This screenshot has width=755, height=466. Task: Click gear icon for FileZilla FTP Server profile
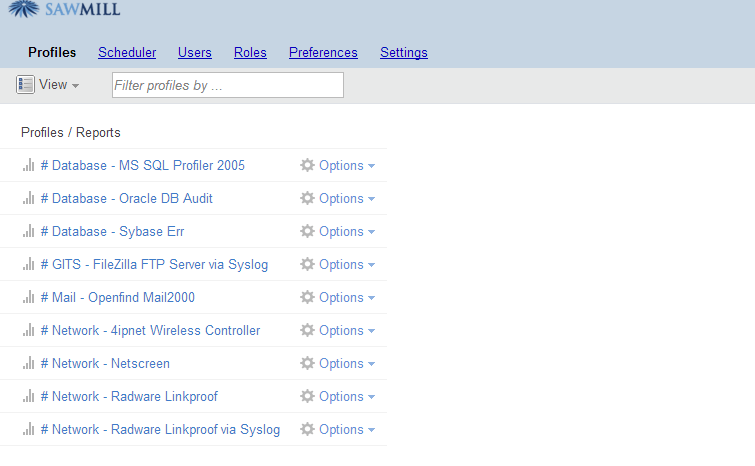307,265
